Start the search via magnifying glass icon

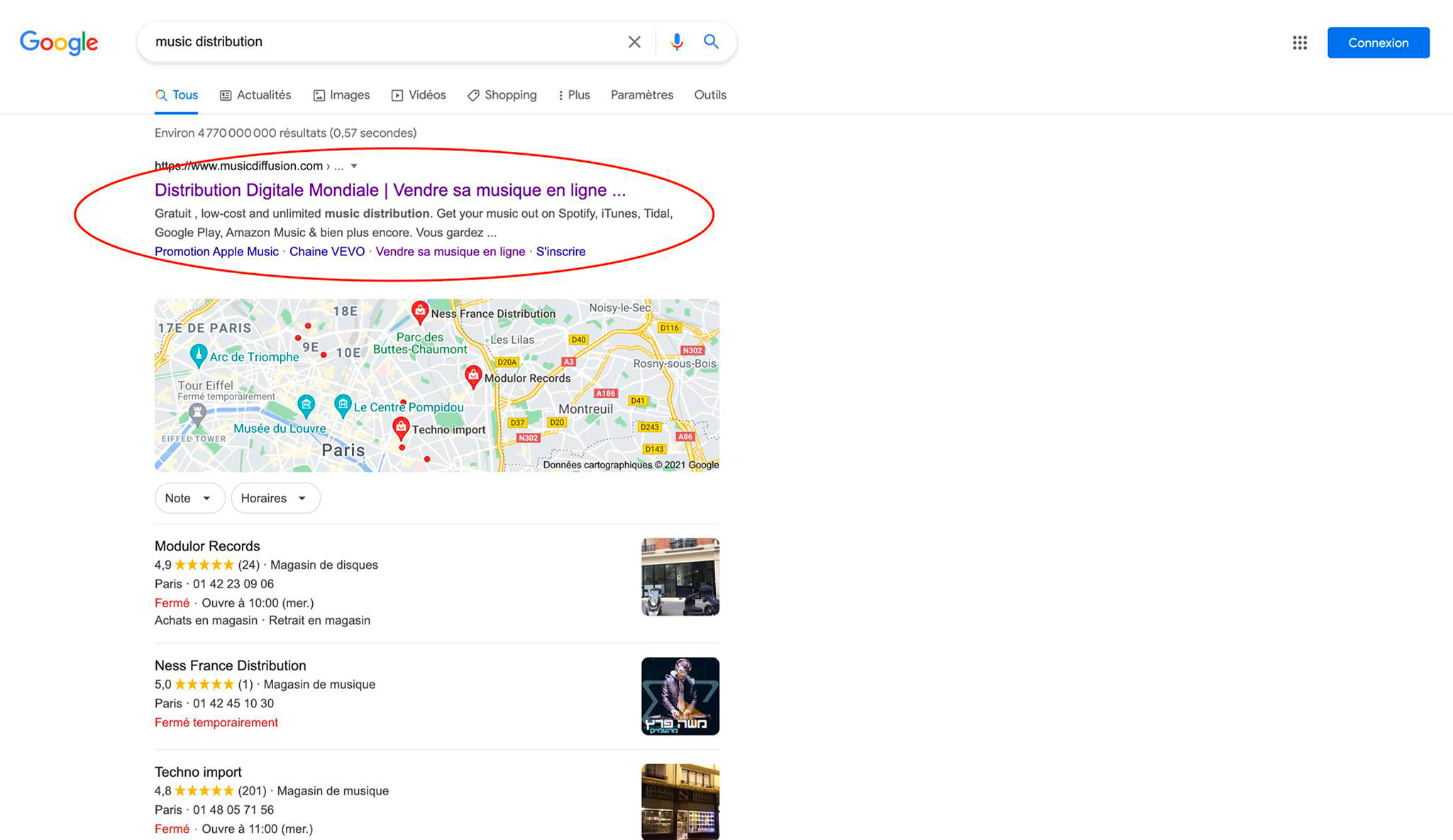pos(711,42)
